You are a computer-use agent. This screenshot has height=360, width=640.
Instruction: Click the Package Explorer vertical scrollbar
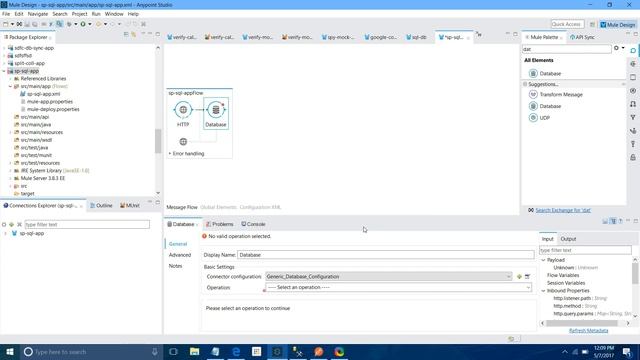pos(158,141)
